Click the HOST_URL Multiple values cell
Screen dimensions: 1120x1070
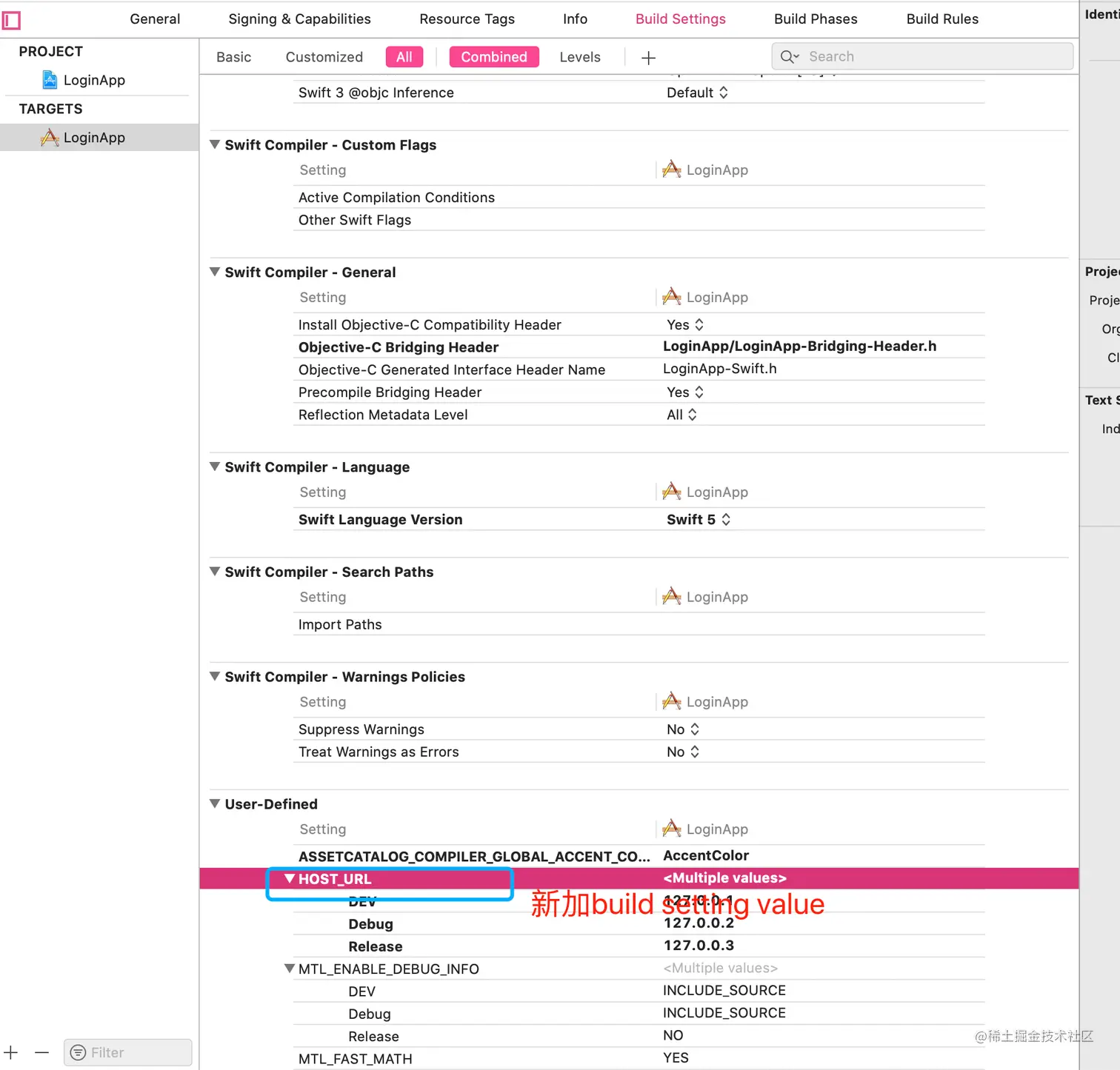pos(725,878)
